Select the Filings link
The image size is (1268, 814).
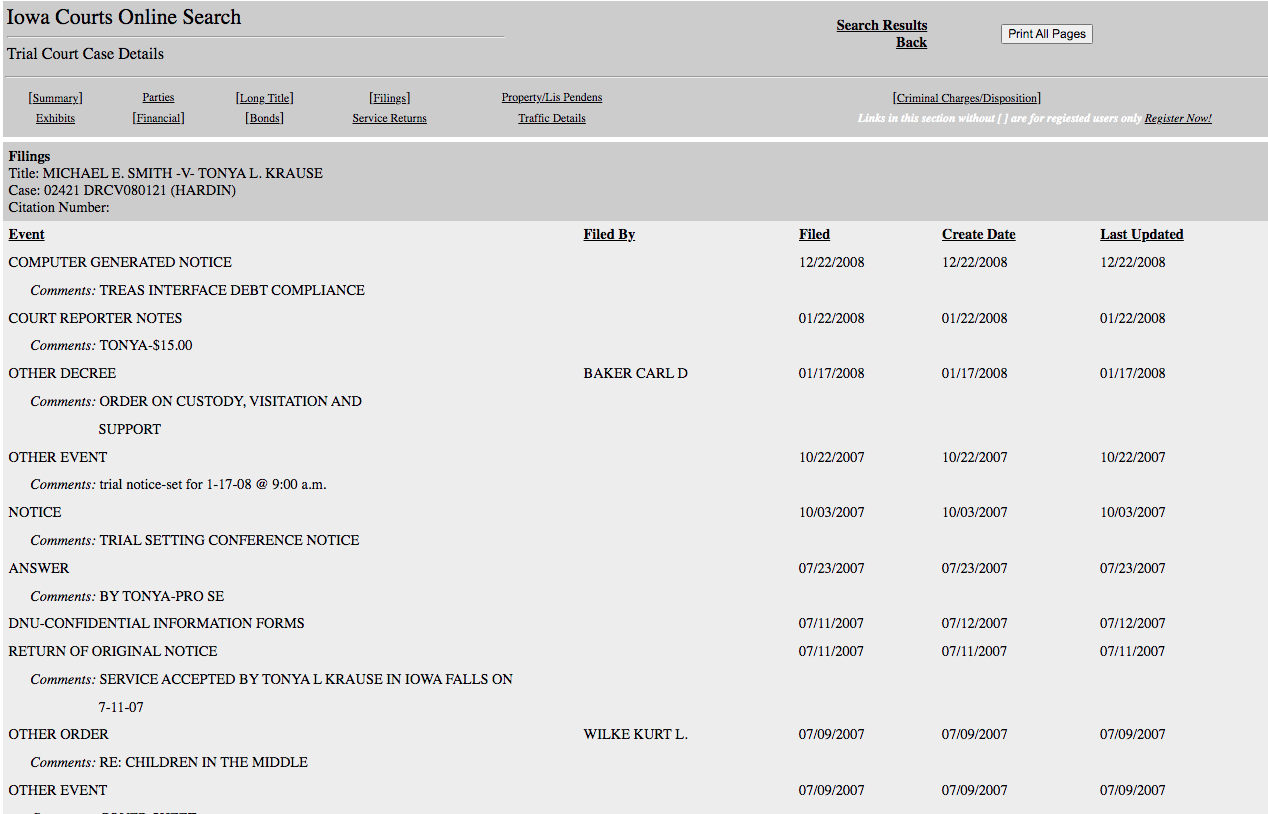(x=390, y=98)
